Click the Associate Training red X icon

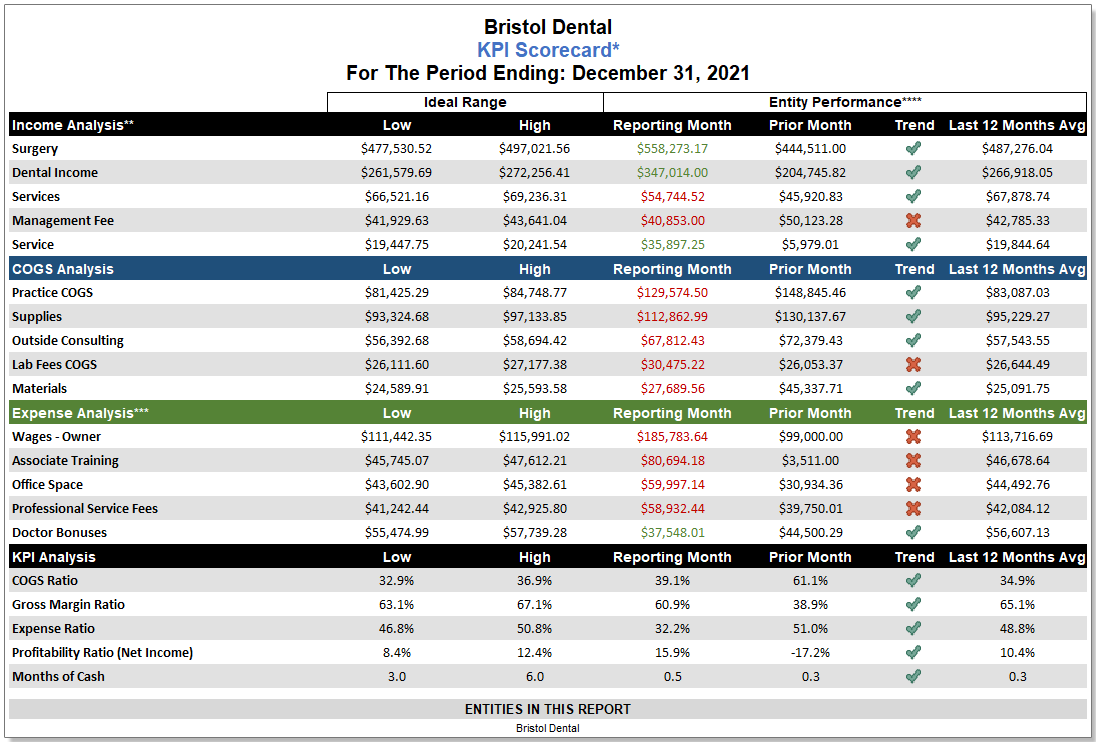pos(913,461)
